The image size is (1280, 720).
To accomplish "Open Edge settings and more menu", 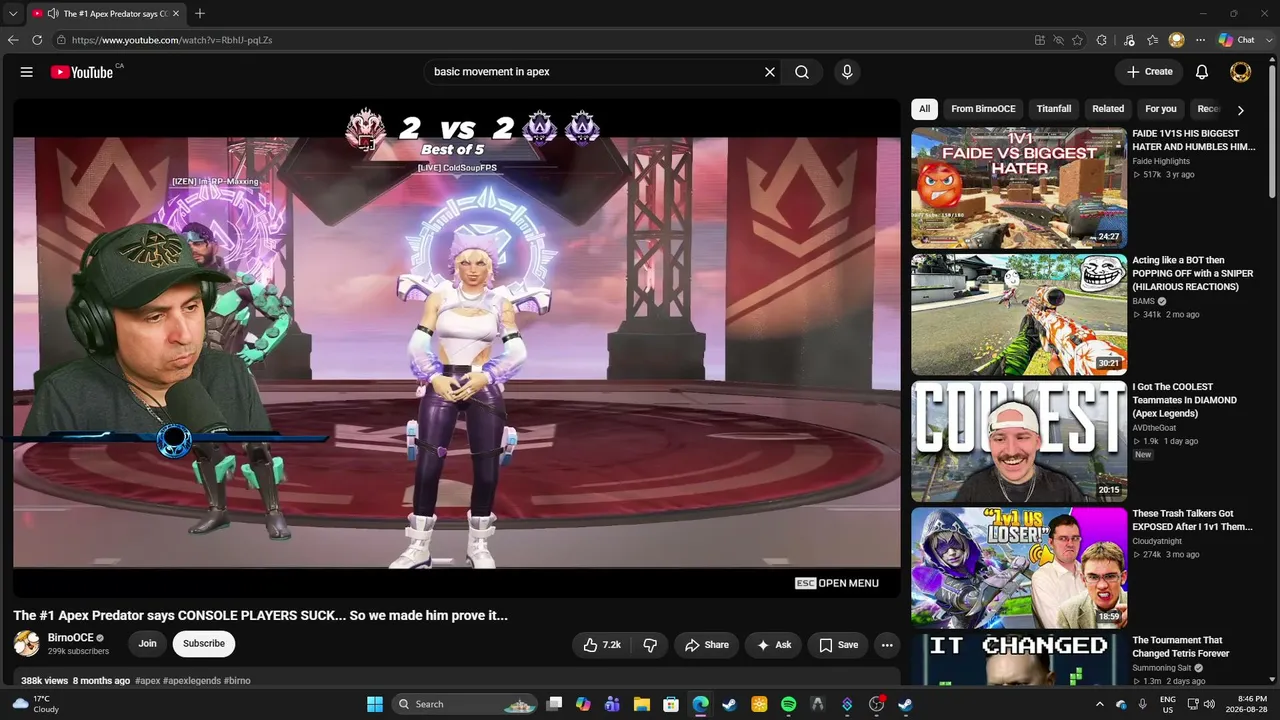I will click(x=1200, y=40).
